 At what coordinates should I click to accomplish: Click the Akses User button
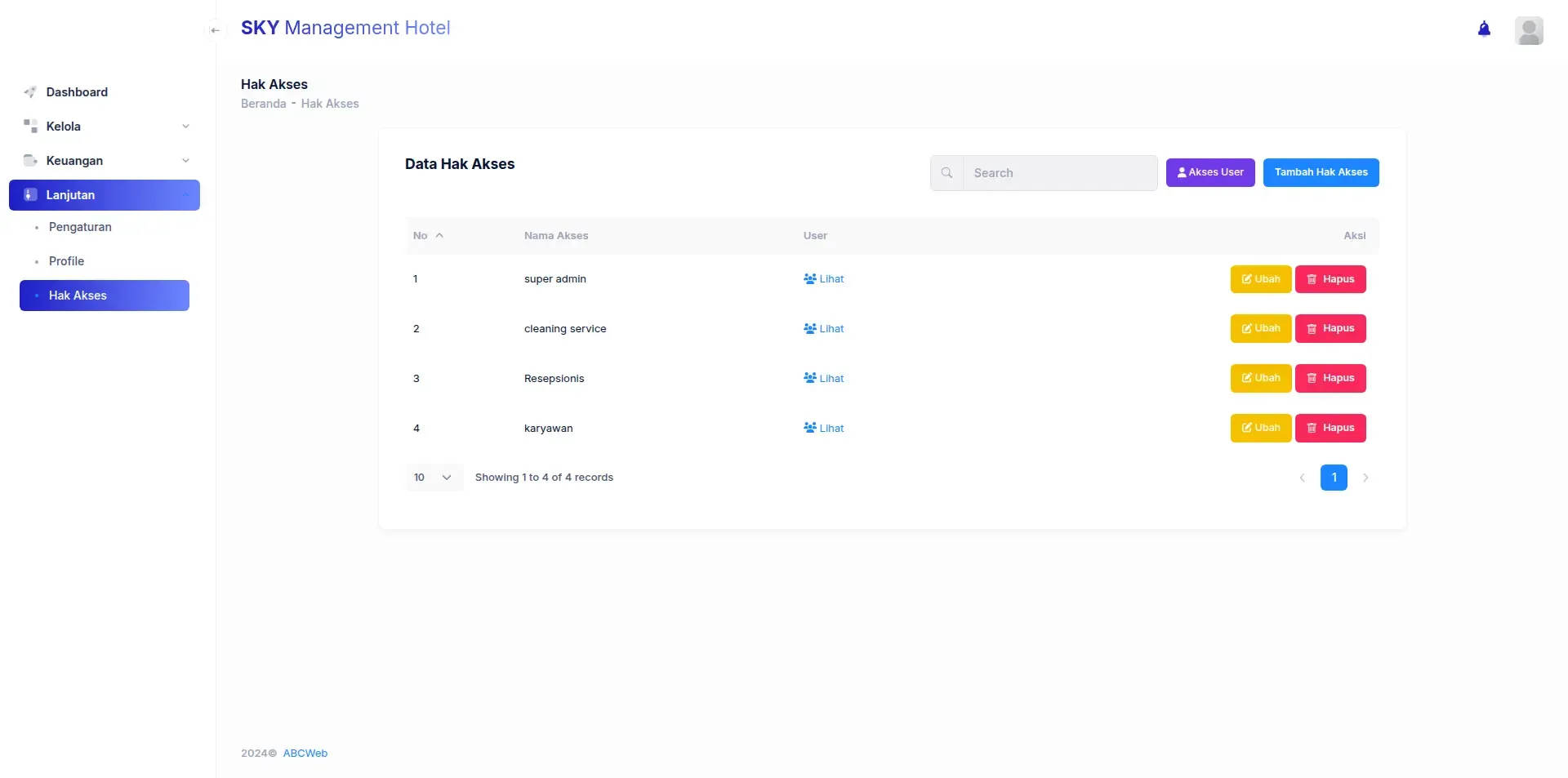(1210, 172)
